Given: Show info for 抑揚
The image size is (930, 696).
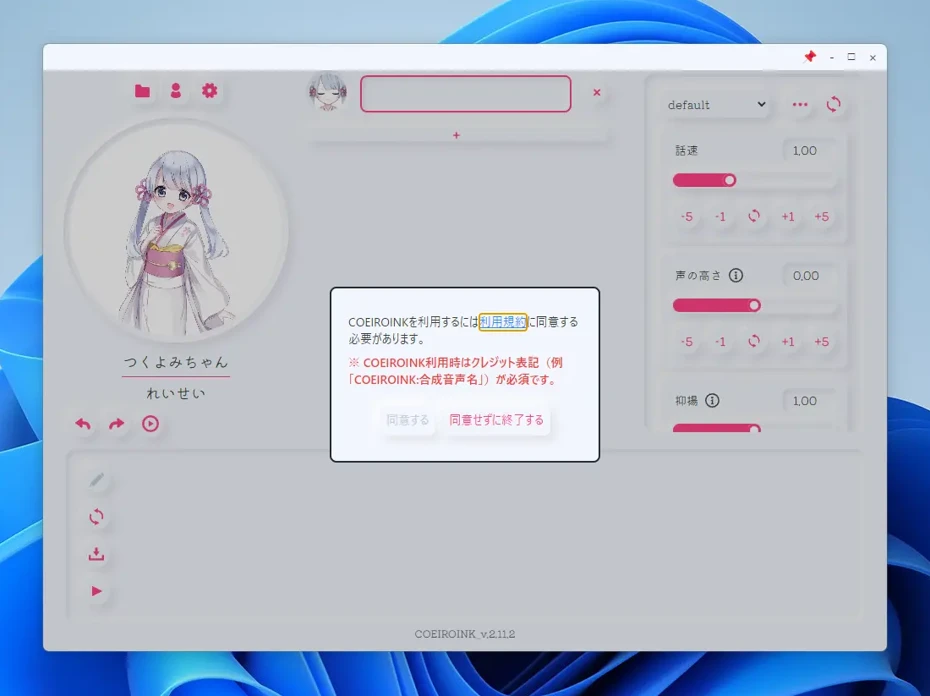Looking at the screenshot, I should pos(712,401).
